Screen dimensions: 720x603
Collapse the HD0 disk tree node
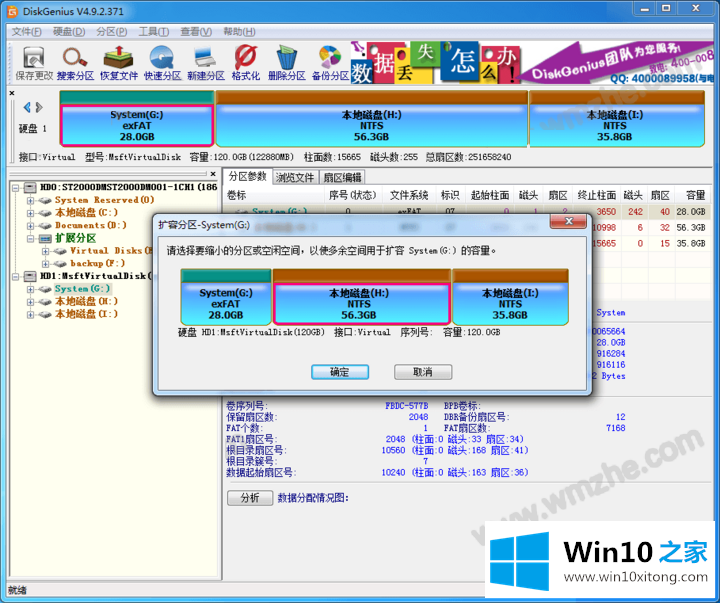point(16,187)
